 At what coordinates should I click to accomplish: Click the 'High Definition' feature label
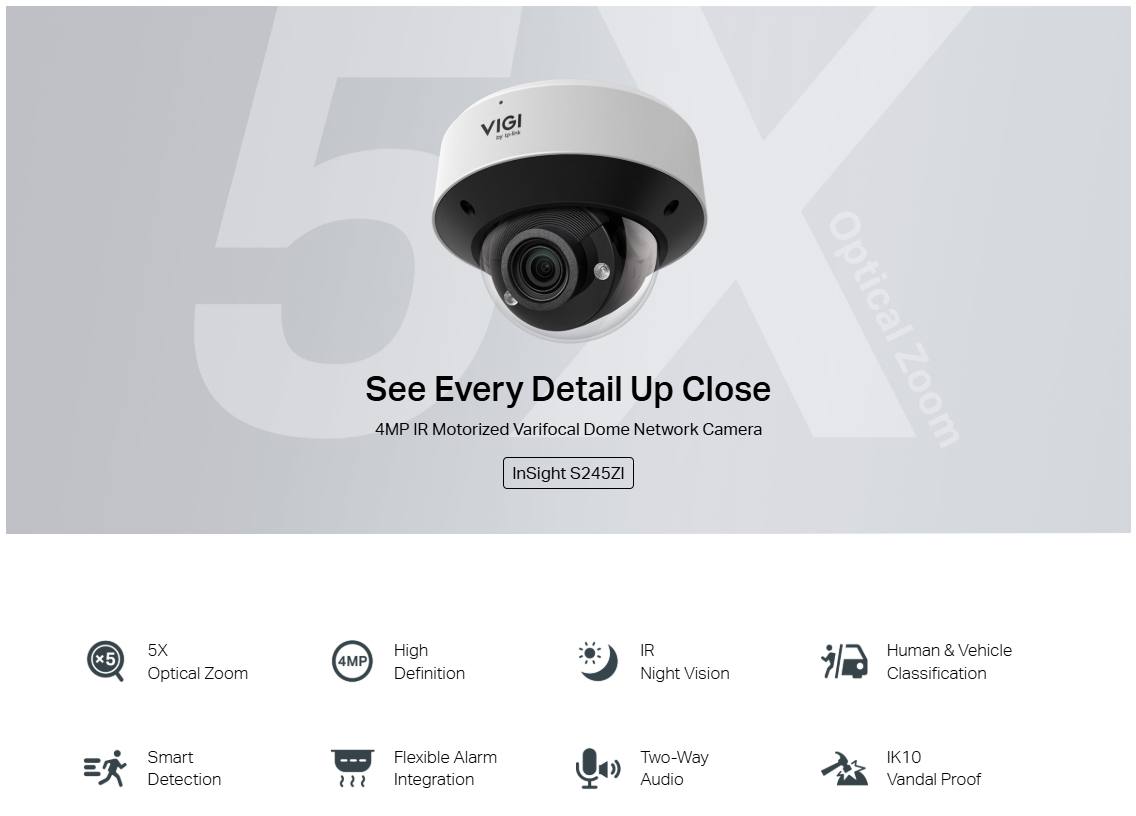click(x=429, y=662)
